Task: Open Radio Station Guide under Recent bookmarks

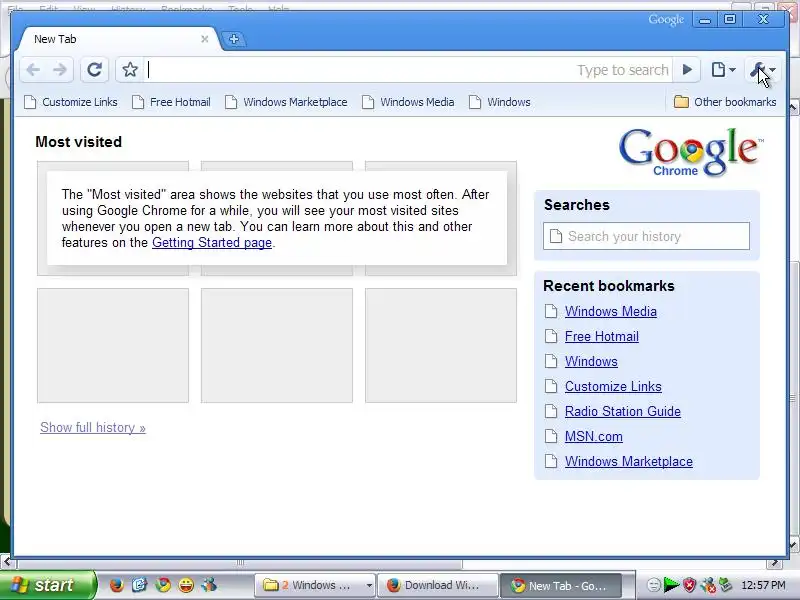Action: click(x=622, y=411)
